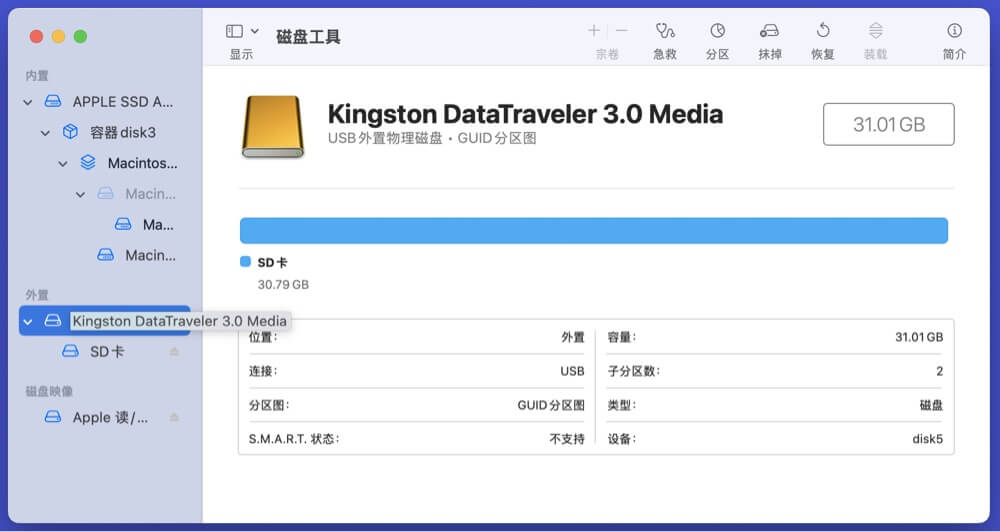
Task: Click the 连接 value USB
Action: (x=572, y=371)
